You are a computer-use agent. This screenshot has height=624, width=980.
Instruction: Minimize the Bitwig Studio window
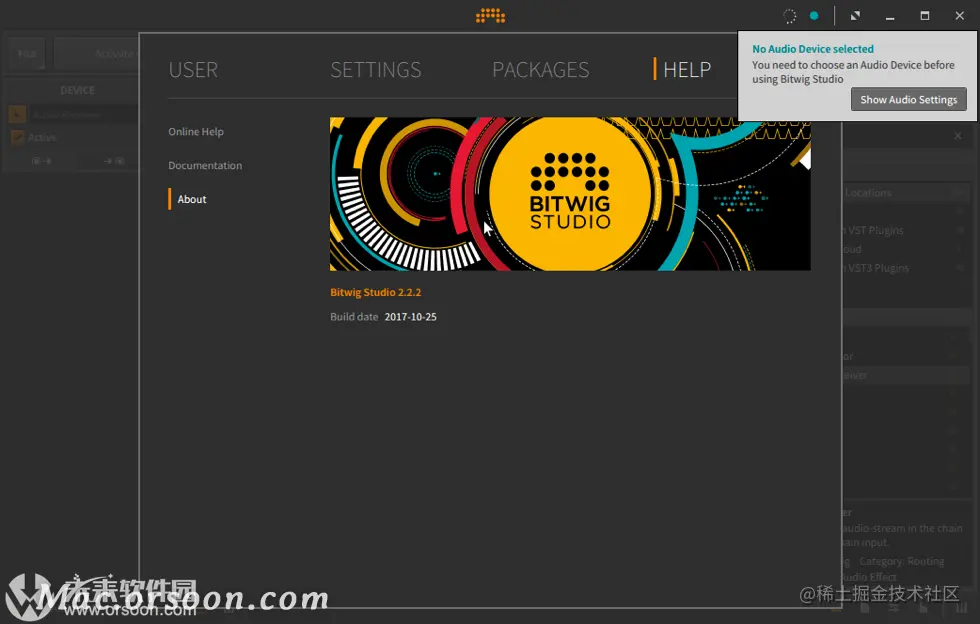tap(890, 16)
